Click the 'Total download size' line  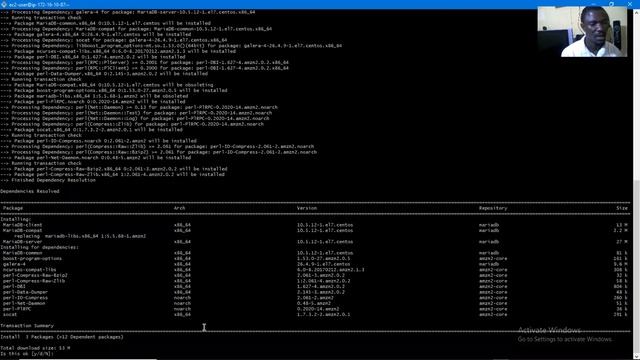[35, 348]
